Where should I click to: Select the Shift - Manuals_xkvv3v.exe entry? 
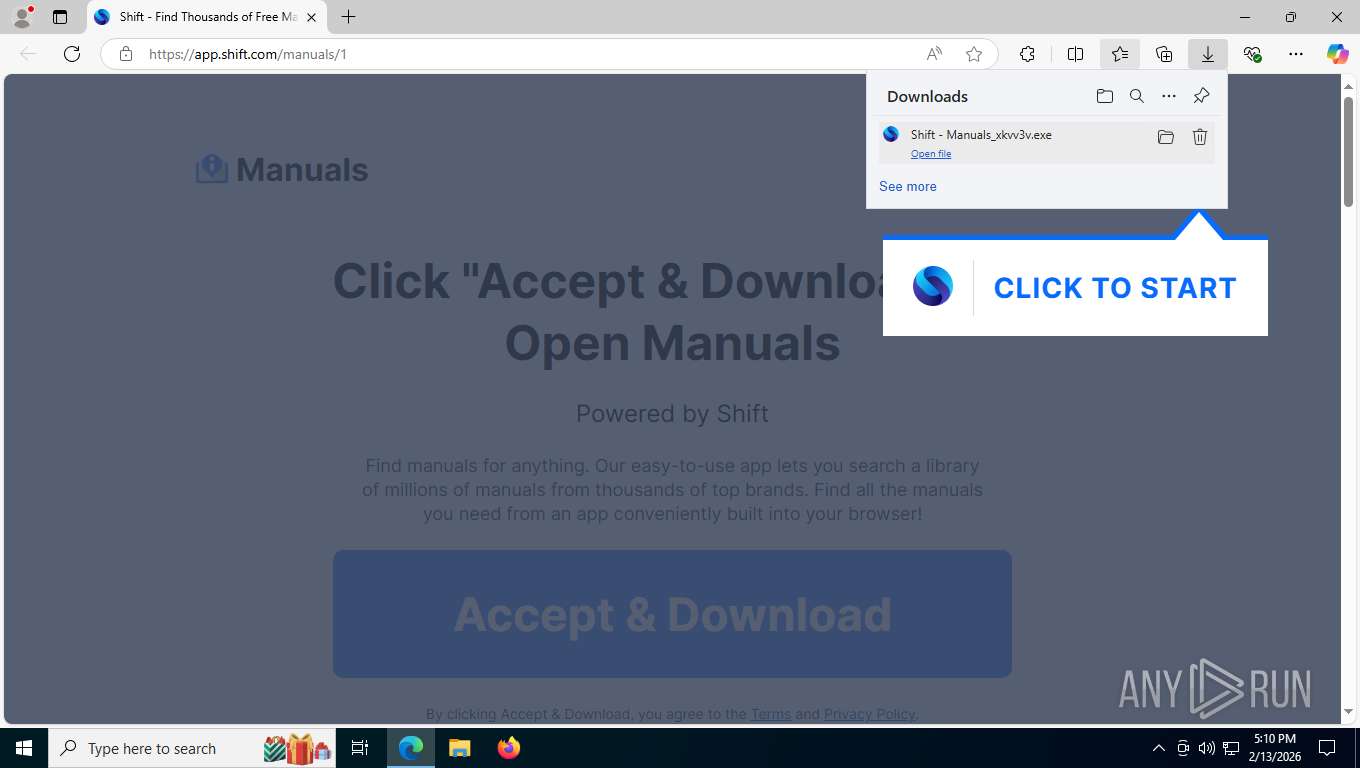pos(1046,142)
